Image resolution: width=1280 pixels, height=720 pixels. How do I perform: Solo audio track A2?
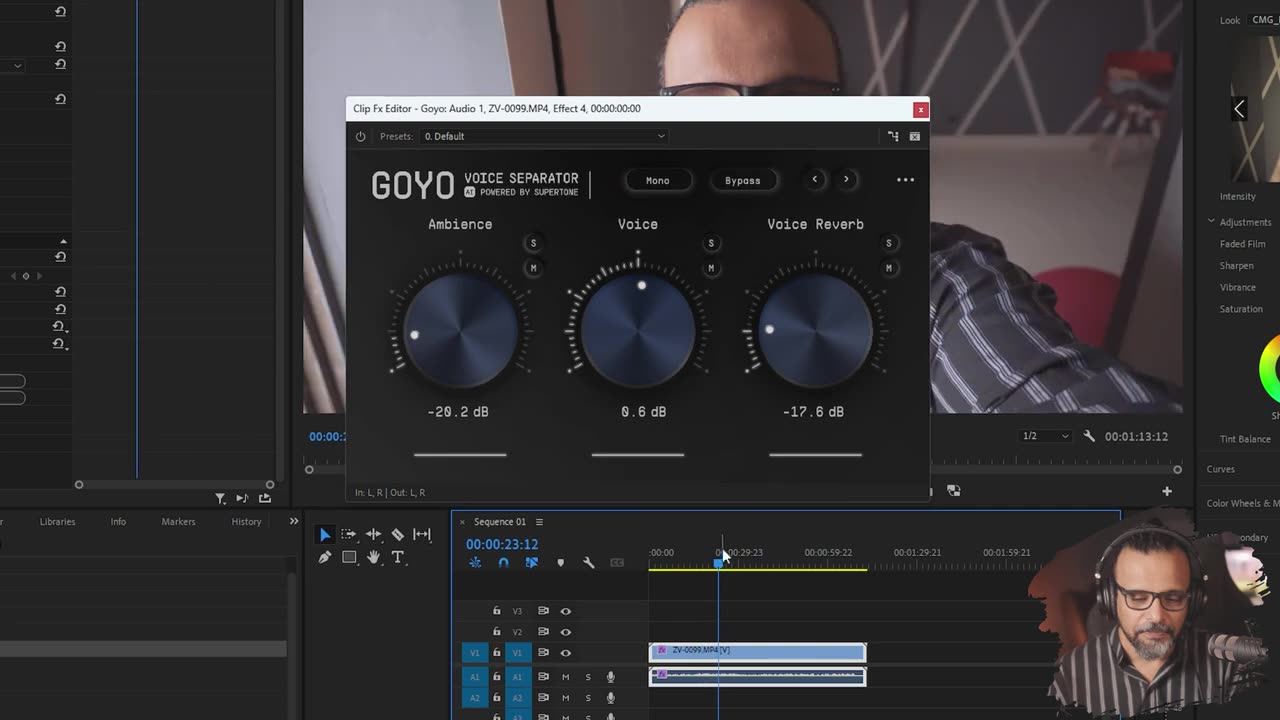(x=588, y=698)
